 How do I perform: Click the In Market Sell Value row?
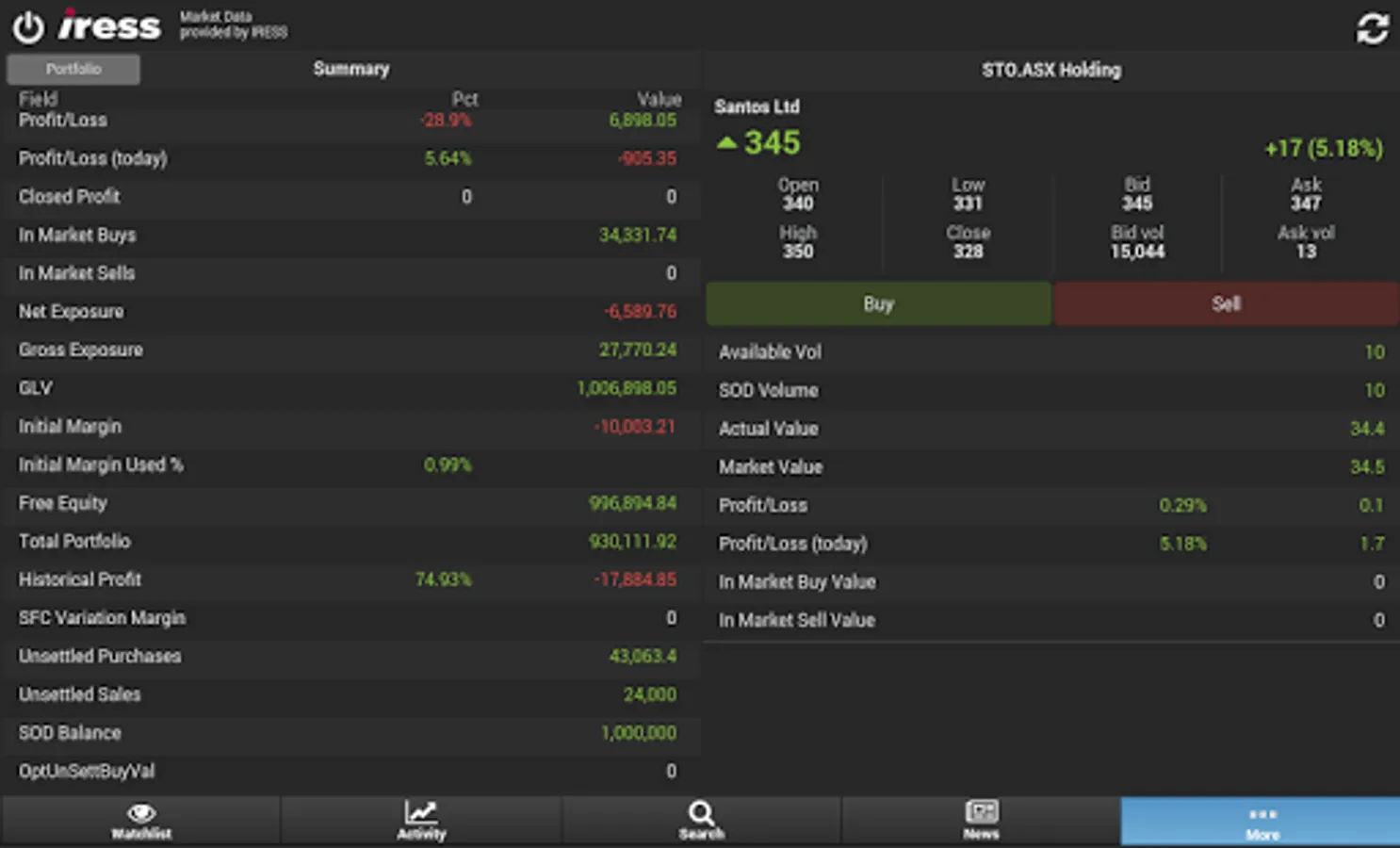tap(1051, 620)
